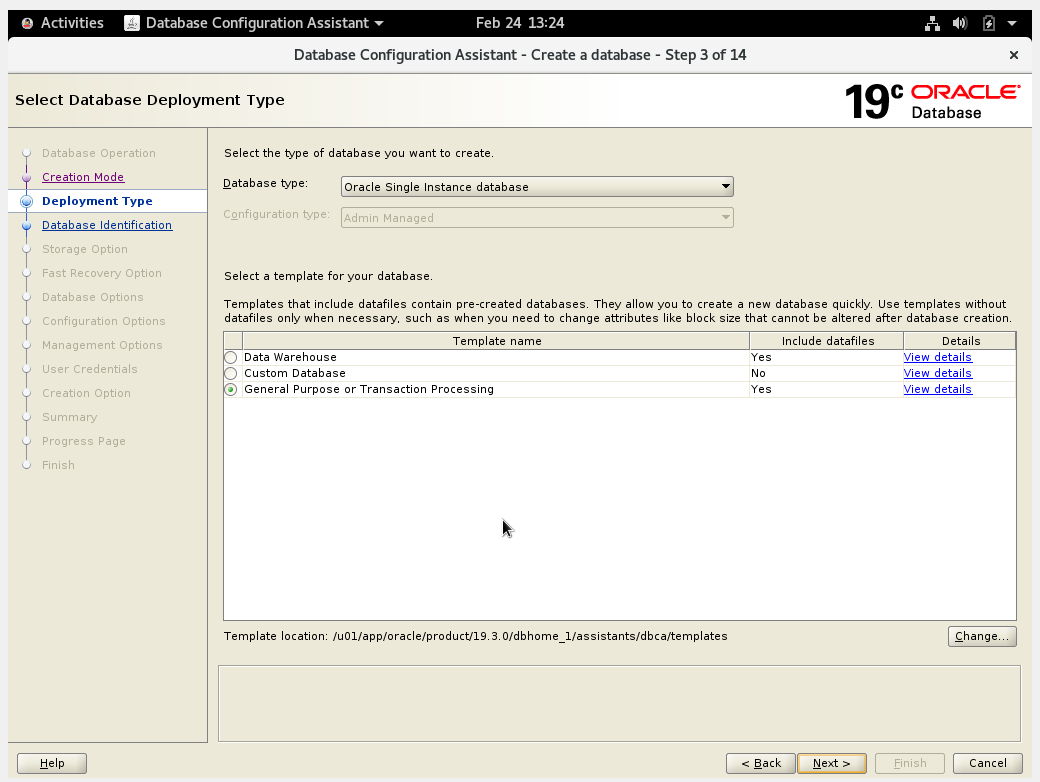Viewport: 1040px width, 782px height.
Task: Click the battery status icon
Action: point(988,23)
